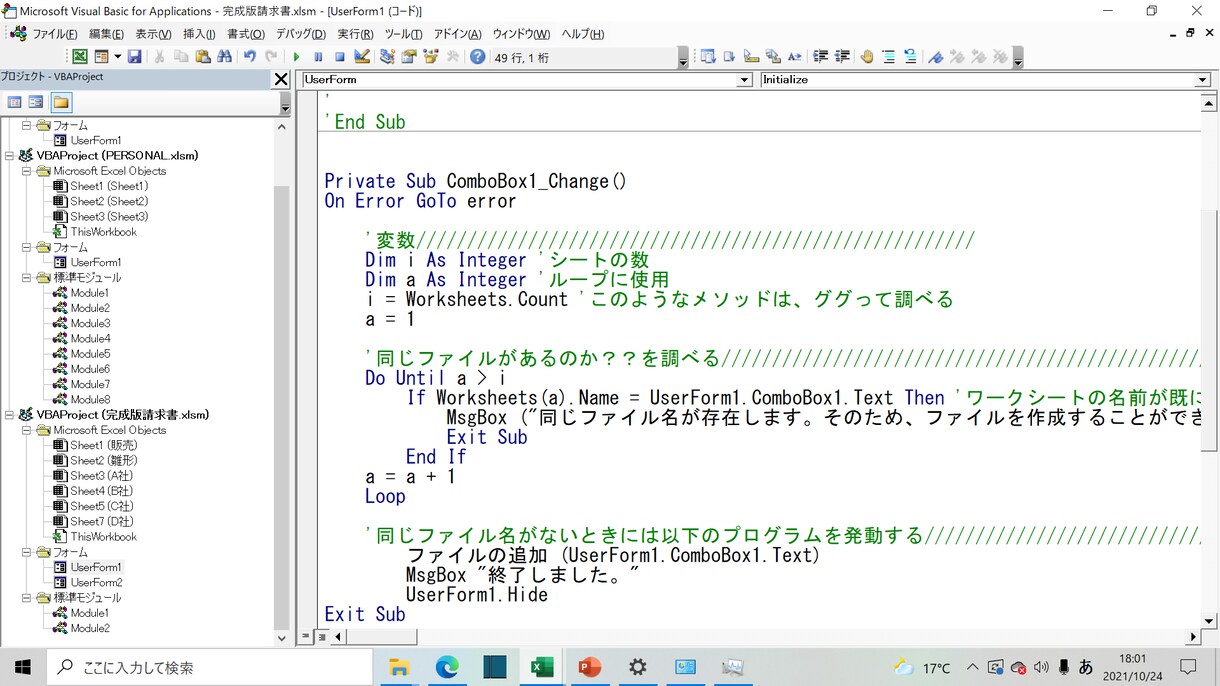
Task: Open the arrow beside Insert UserForm
Action: (x=117, y=57)
